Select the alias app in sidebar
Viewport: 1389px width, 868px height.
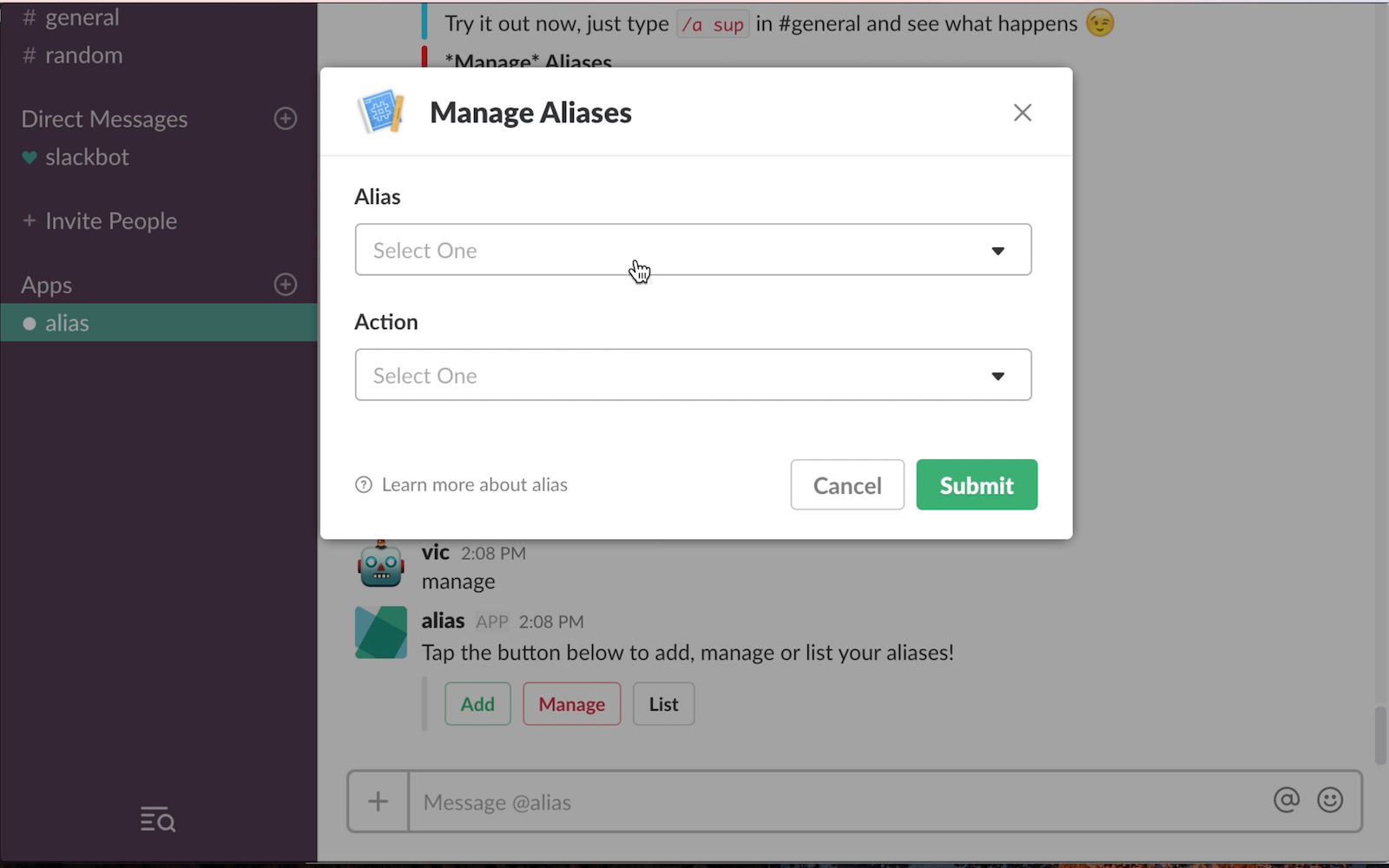[159, 323]
